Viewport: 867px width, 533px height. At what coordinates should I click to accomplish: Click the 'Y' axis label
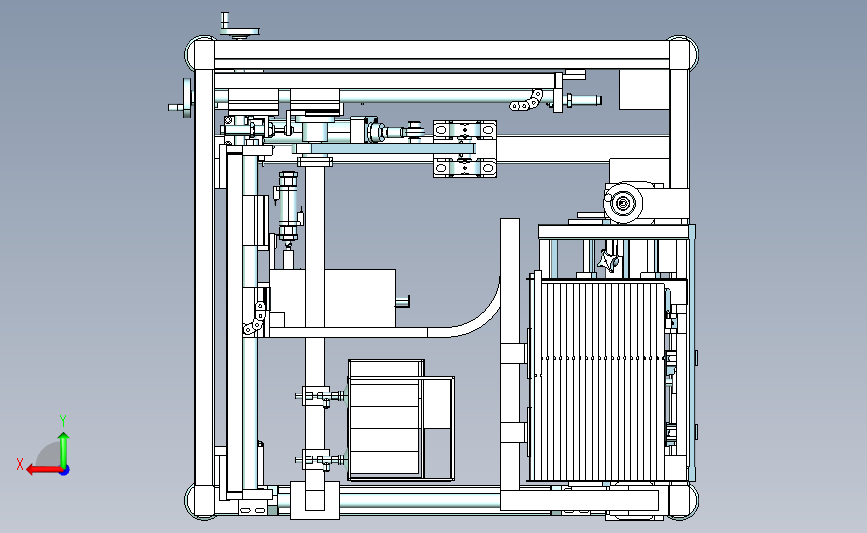[x=63, y=421]
